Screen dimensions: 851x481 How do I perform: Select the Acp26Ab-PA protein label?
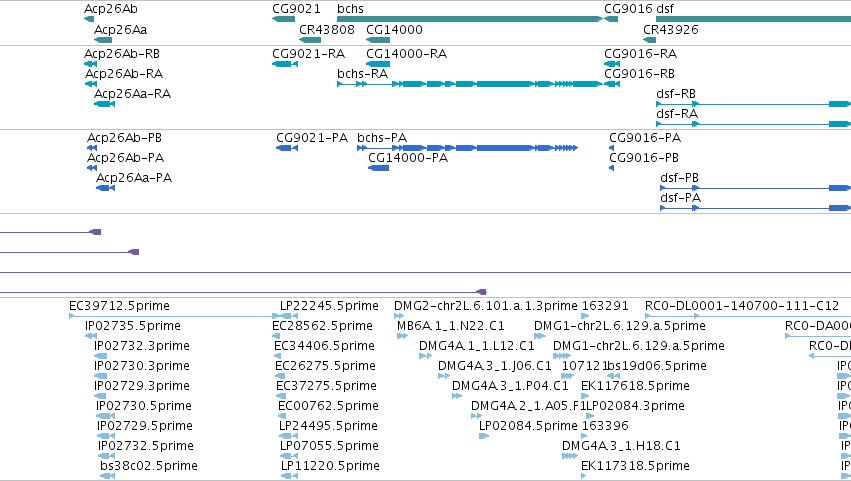pyautogui.click(x=125, y=157)
